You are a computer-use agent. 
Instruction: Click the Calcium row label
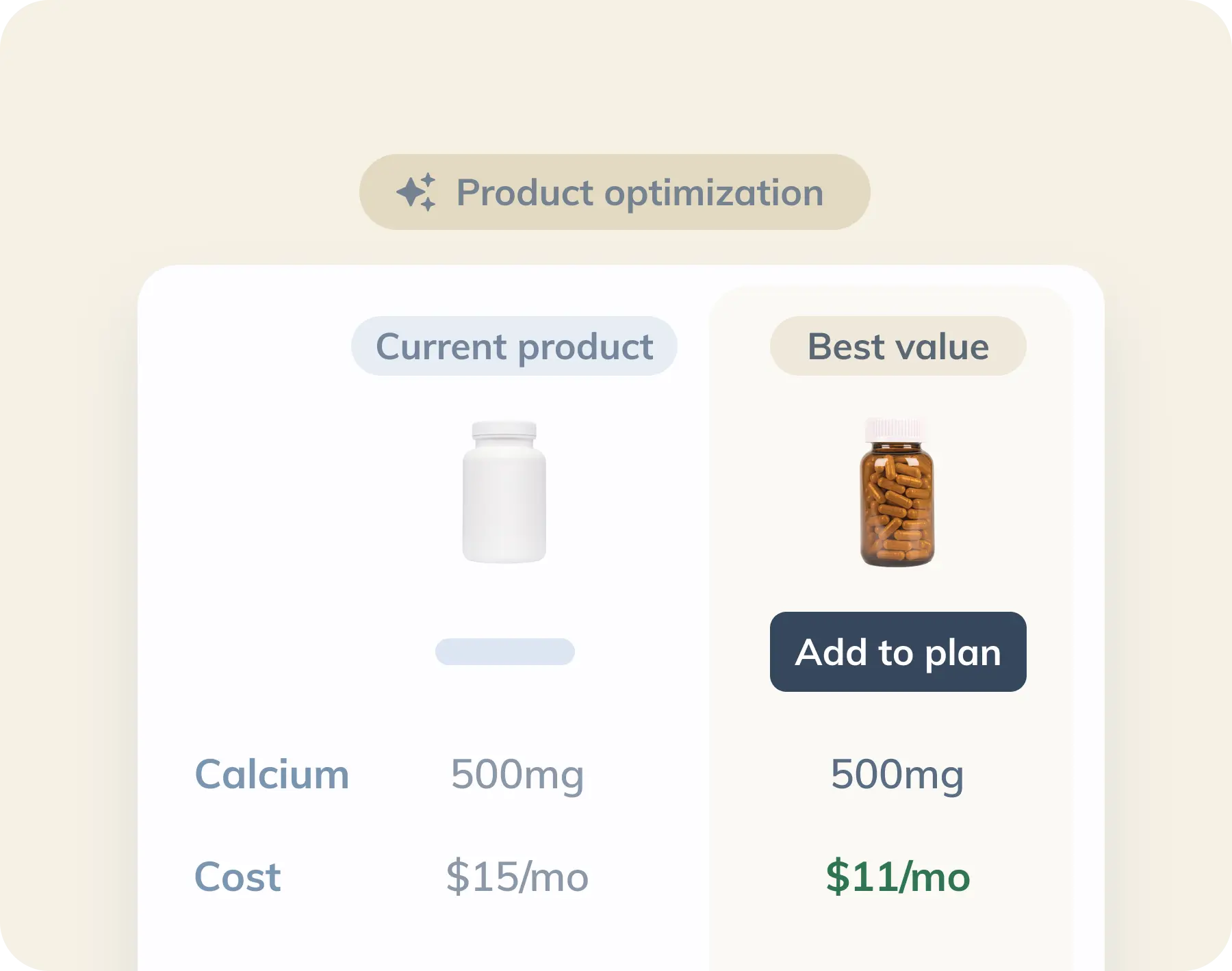pos(272,775)
